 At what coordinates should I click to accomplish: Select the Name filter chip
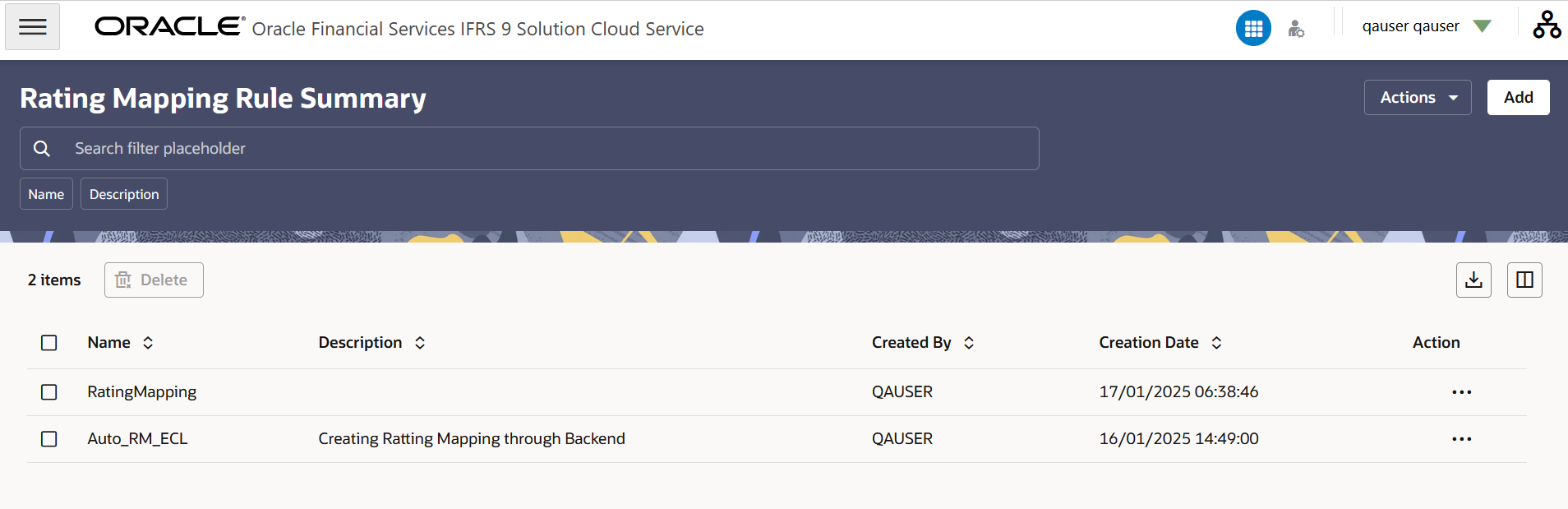(46, 194)
